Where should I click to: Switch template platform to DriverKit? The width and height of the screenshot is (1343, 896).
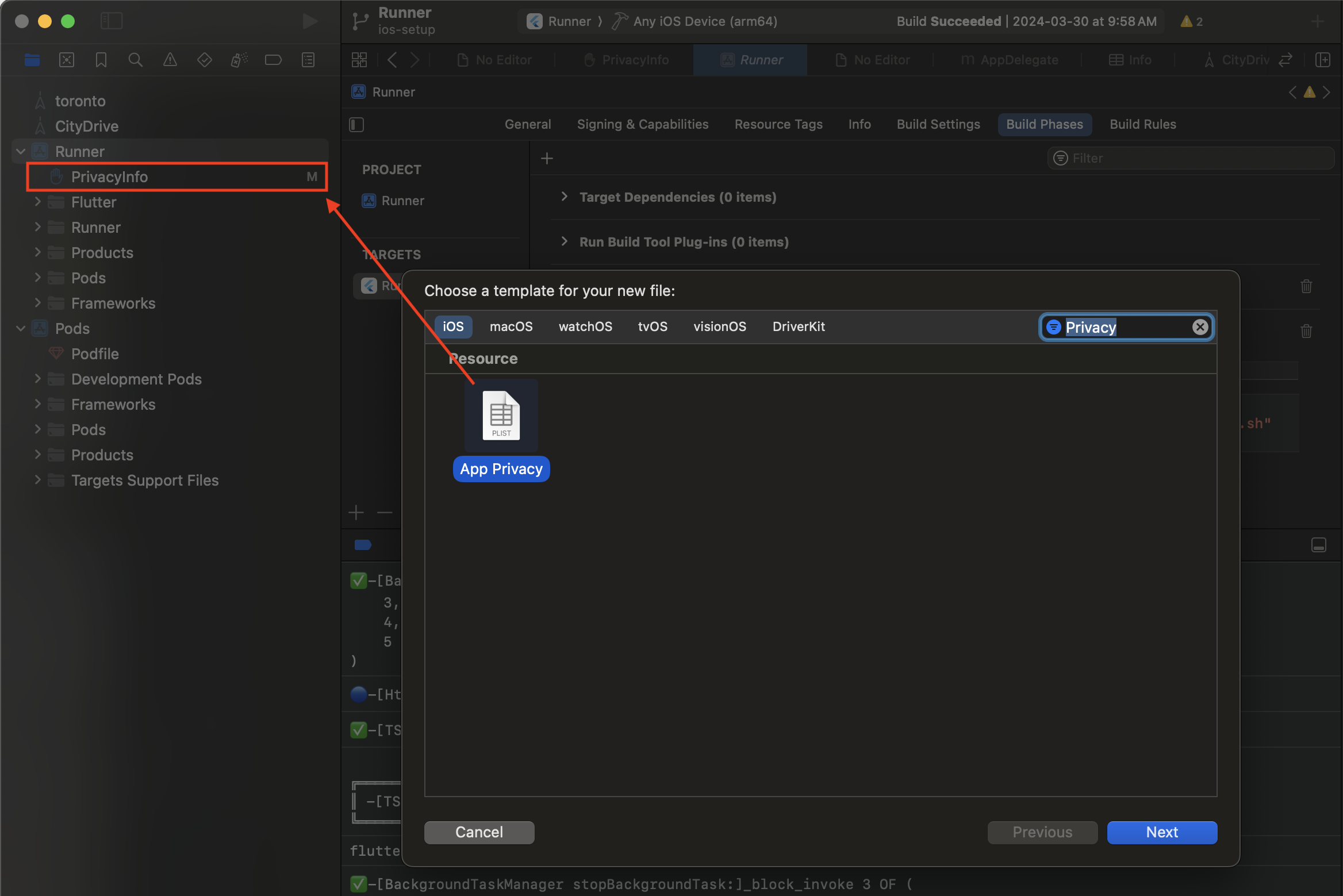799,326
